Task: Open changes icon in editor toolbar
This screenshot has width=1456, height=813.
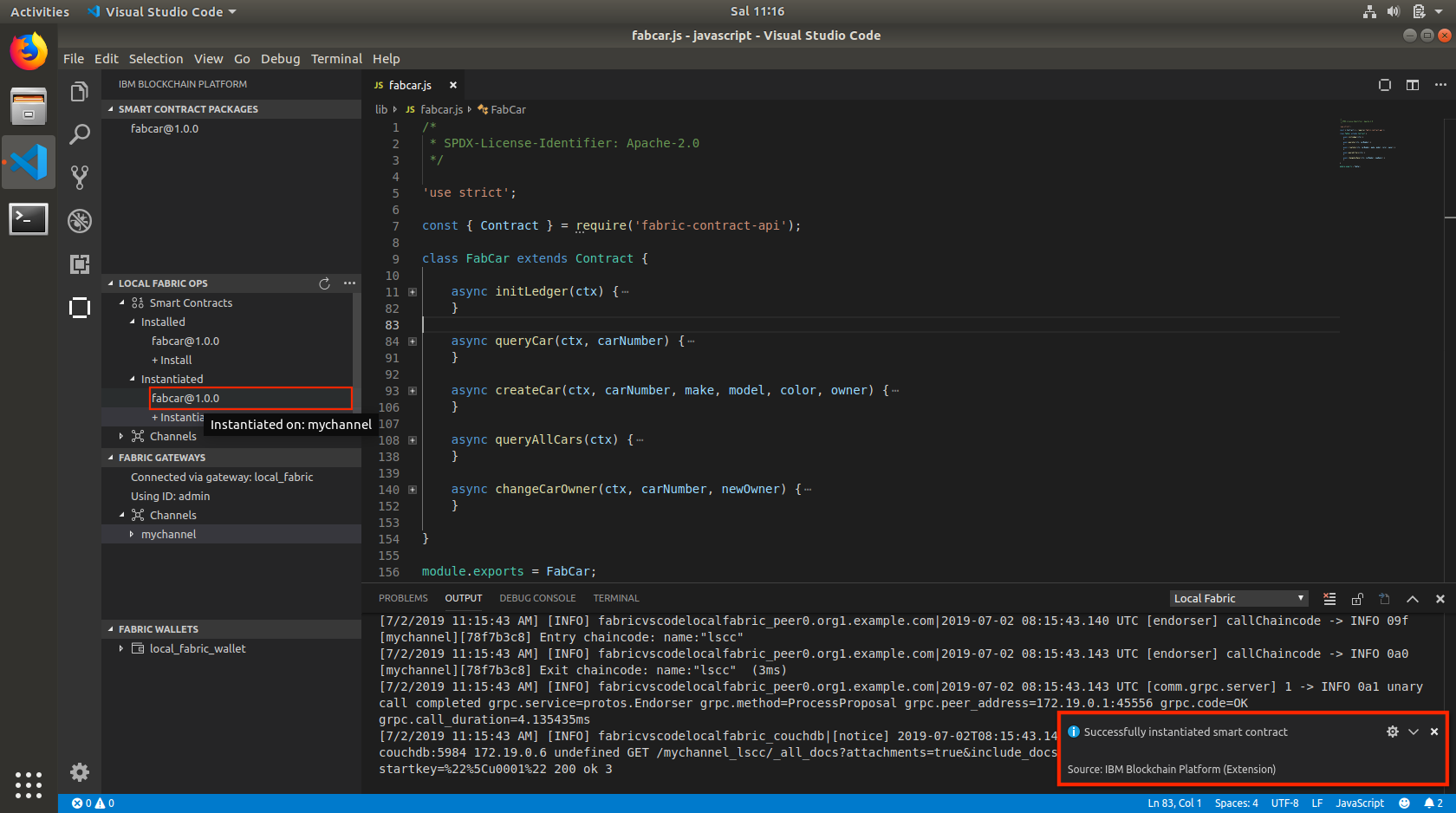Action: [1385, 85]
